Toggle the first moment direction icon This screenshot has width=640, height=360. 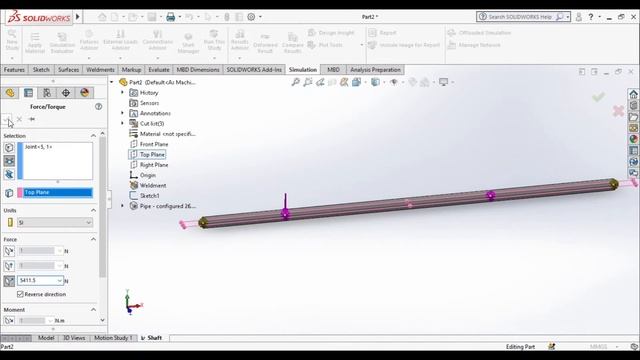pyautogui.click(x=9, y=321)
